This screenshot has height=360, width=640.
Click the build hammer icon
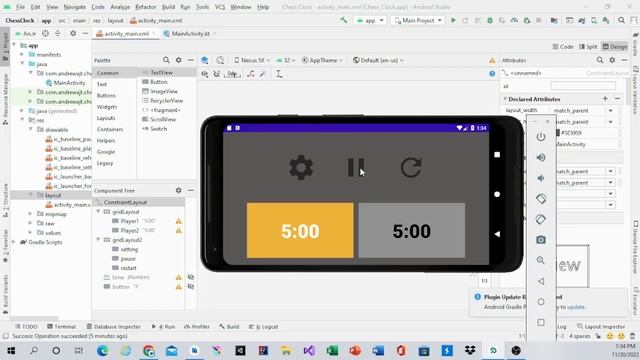coord(344,20)
